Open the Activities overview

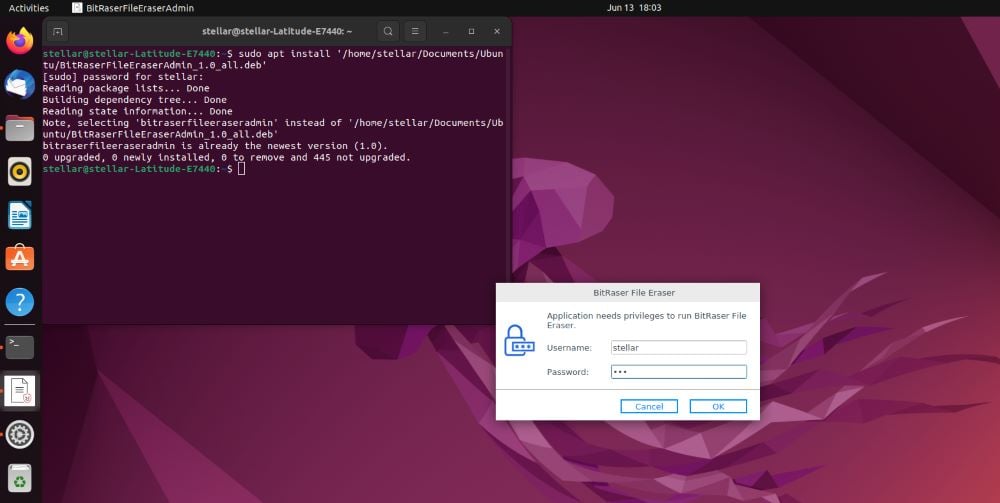point(29,8)
